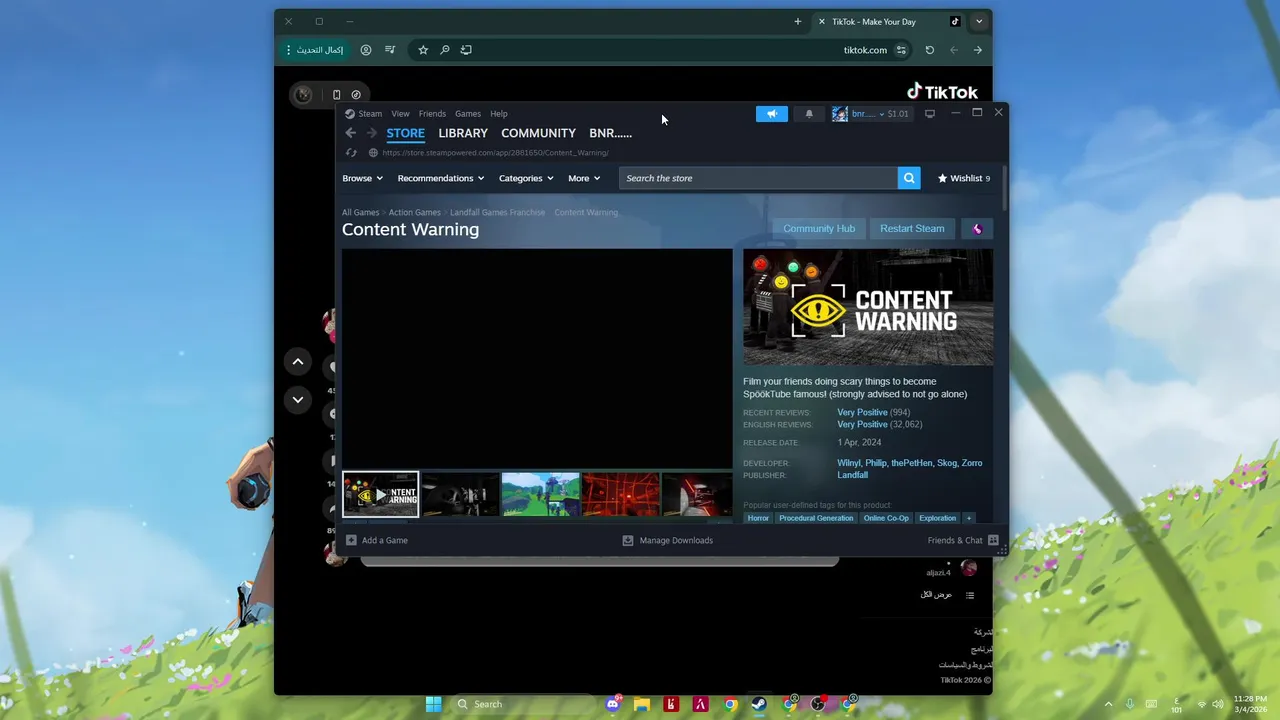Image resolution: width=1280 pixels, height=720 pixels.
Task: Click the Steam icon in the taskbar
Action: pyautogui.click(x=760, y=704)
